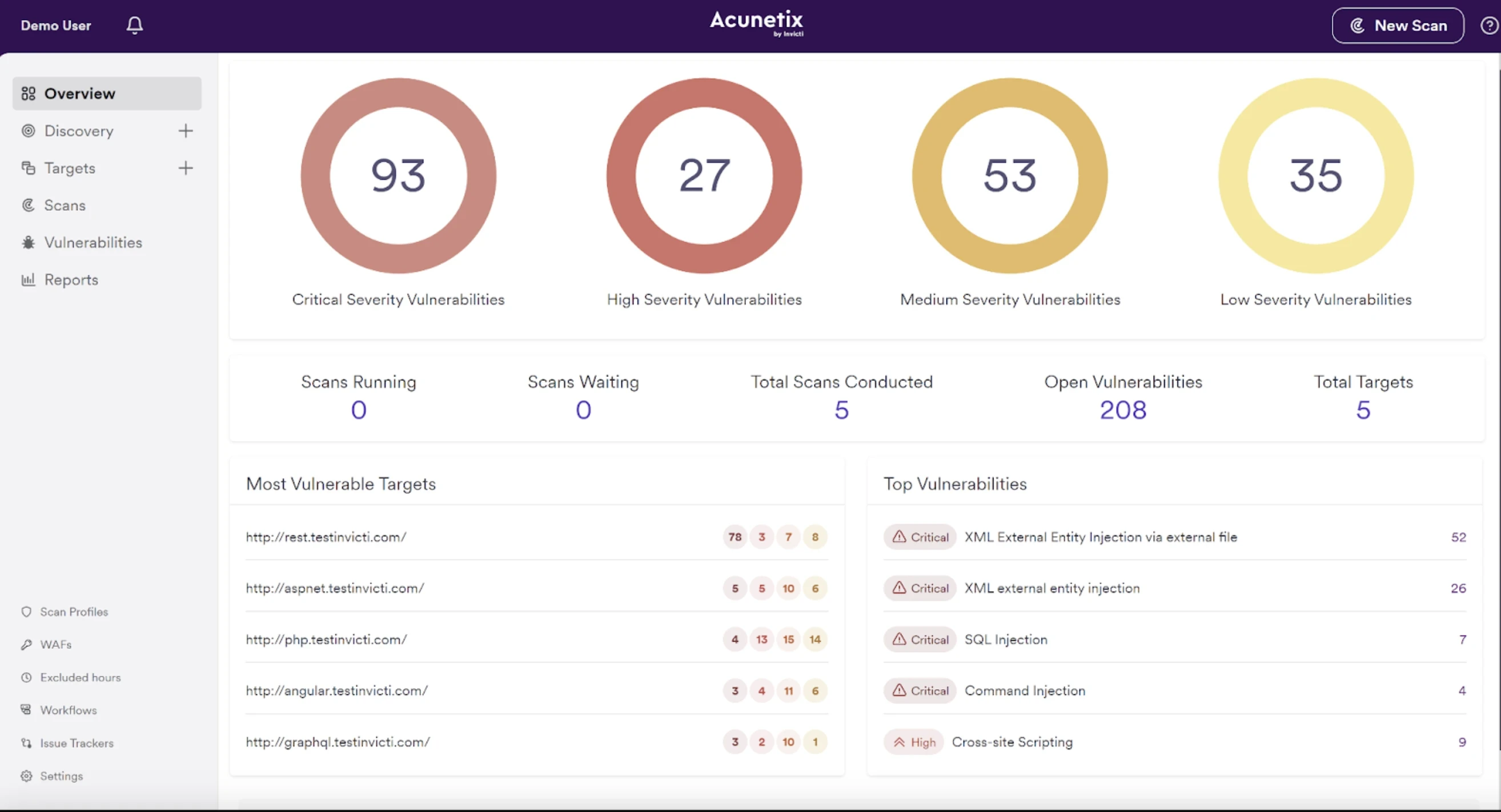
Task: Toggle Workflows section in sidebar
Action: coord(68,710)
